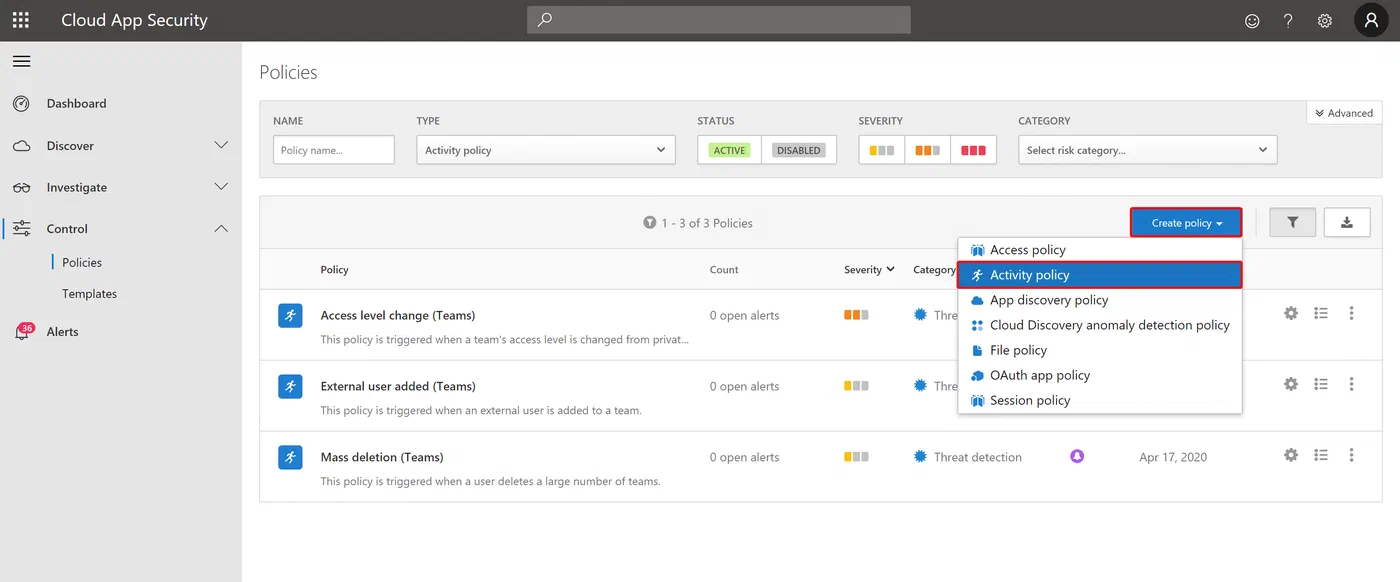Click the export download button
This screenshot has height=582, width=1400.
click(1347, 223)
